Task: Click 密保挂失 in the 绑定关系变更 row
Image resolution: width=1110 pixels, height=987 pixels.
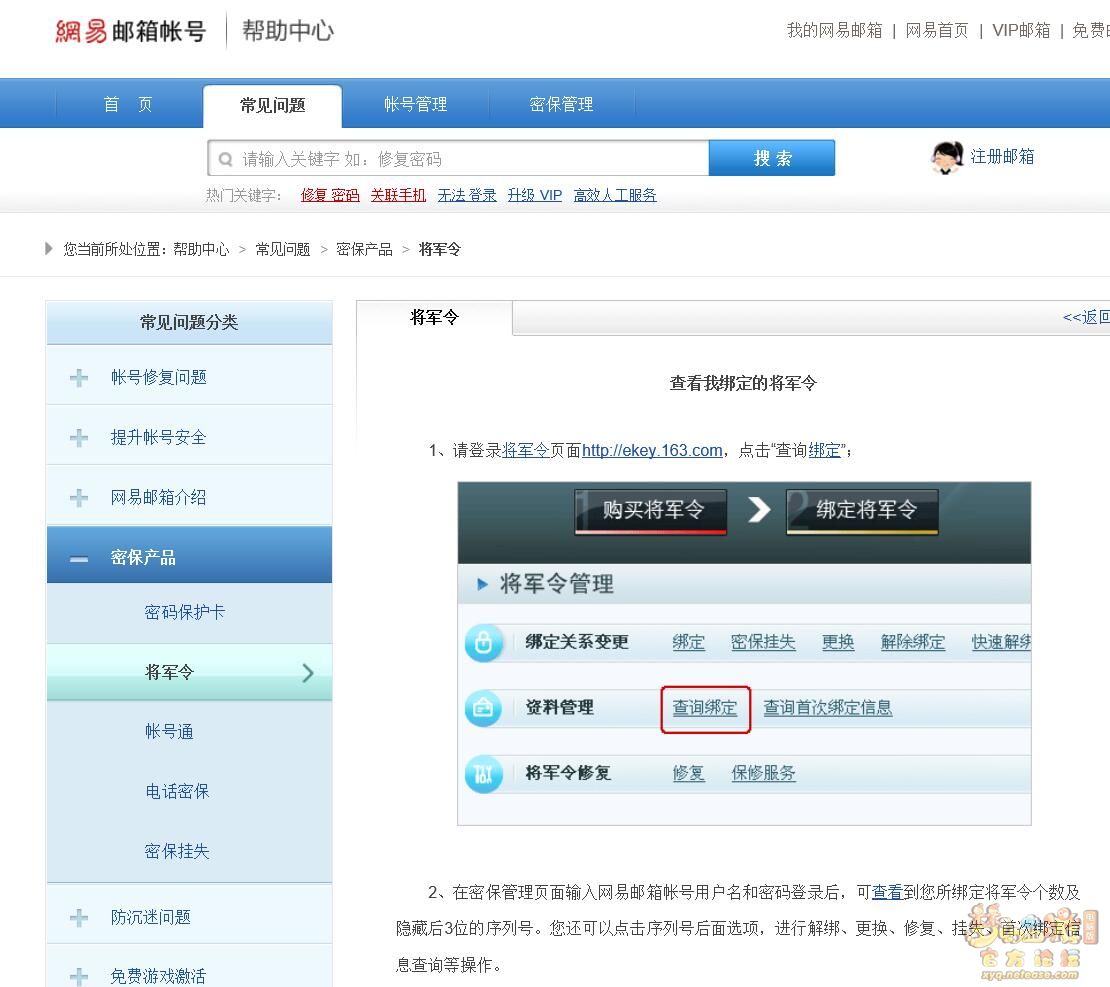Action: pos(763,642)
